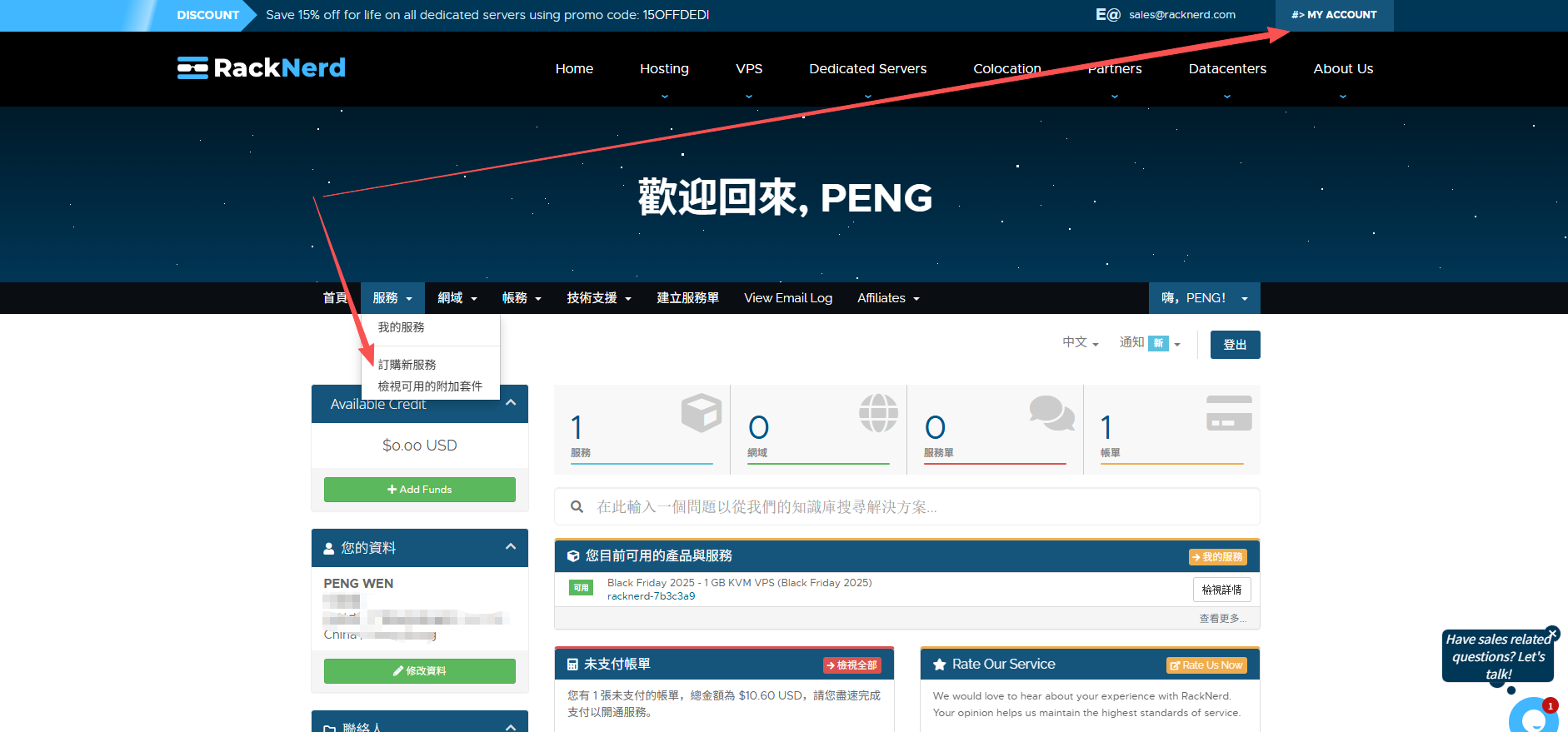1568x732 pixels.
Task: Select the 首頁 tab in client nav
Action: pos(335,298)
